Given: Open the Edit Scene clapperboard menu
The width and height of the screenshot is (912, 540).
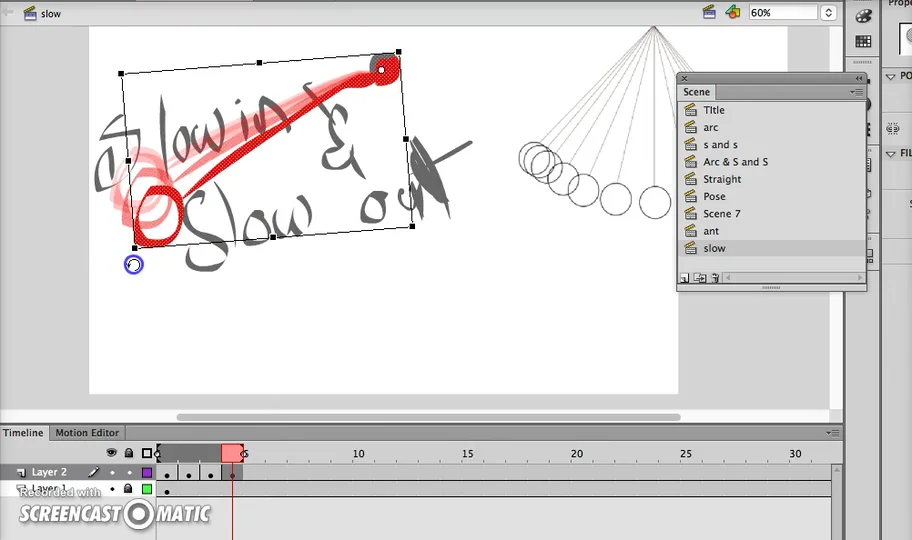Looking at the screenshot, I should point(708,12).
